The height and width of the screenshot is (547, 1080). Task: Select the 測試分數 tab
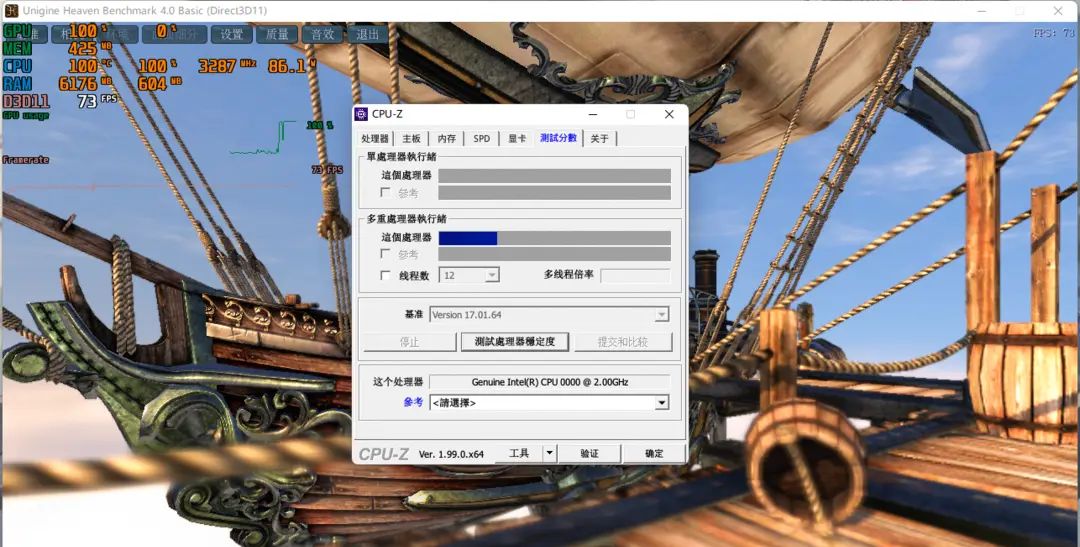click(x=559, y=138)
